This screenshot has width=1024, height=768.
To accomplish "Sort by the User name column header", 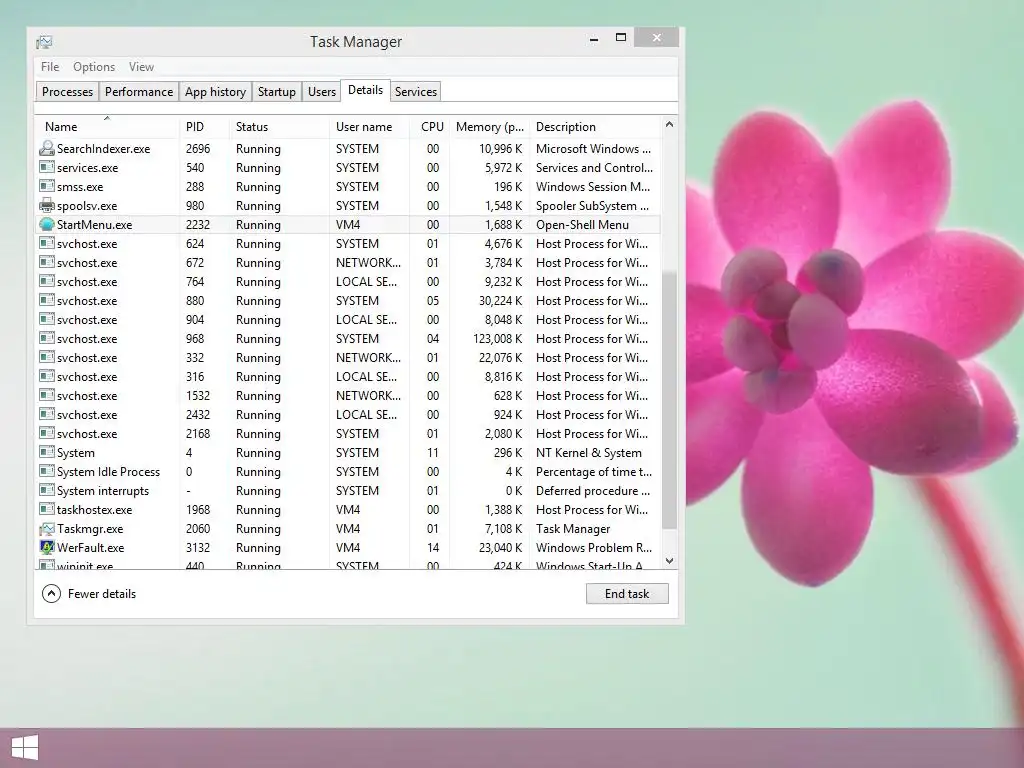I will click(369, 126).
